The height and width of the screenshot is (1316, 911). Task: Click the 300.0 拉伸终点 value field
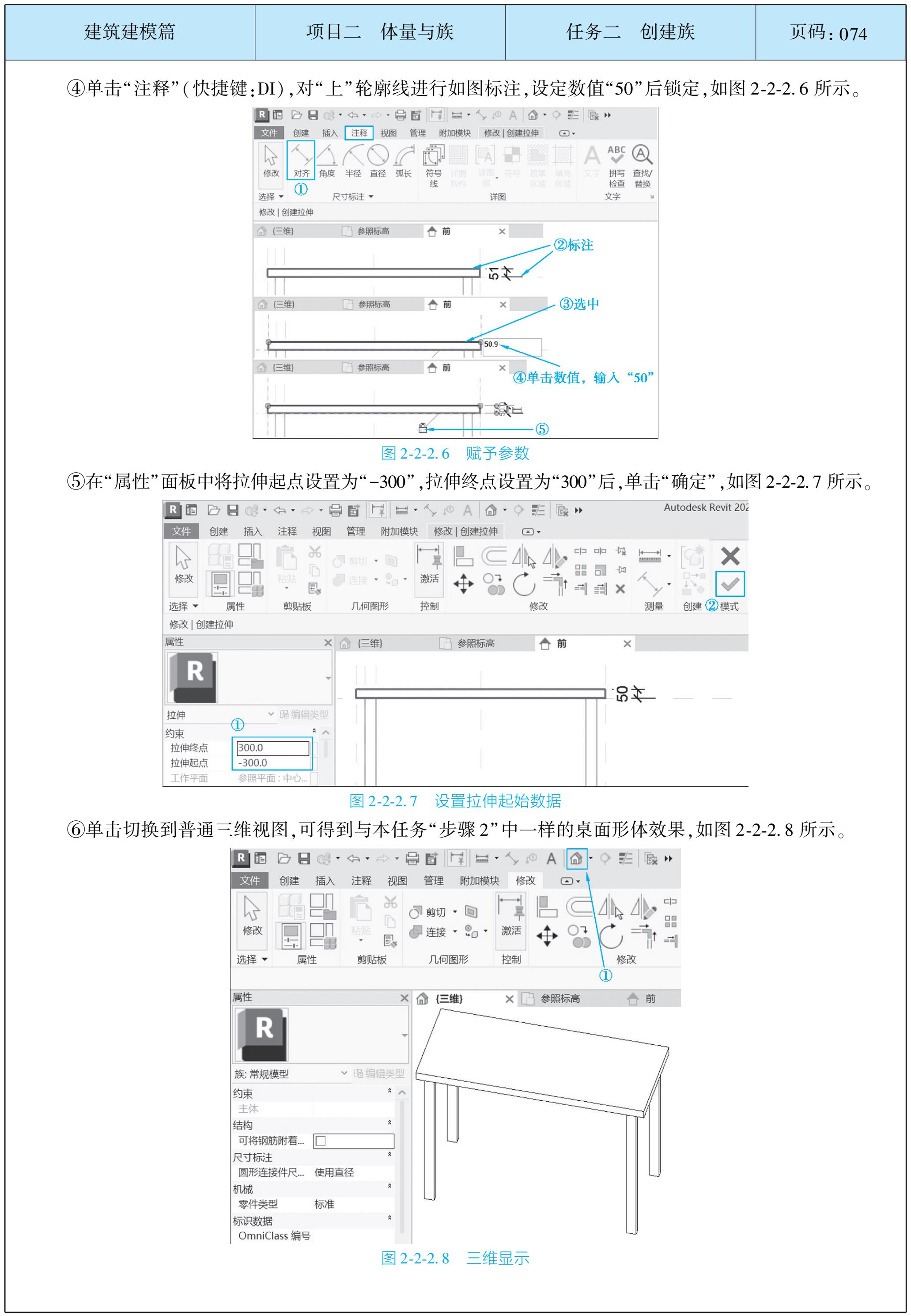click(x=273, y=747)
